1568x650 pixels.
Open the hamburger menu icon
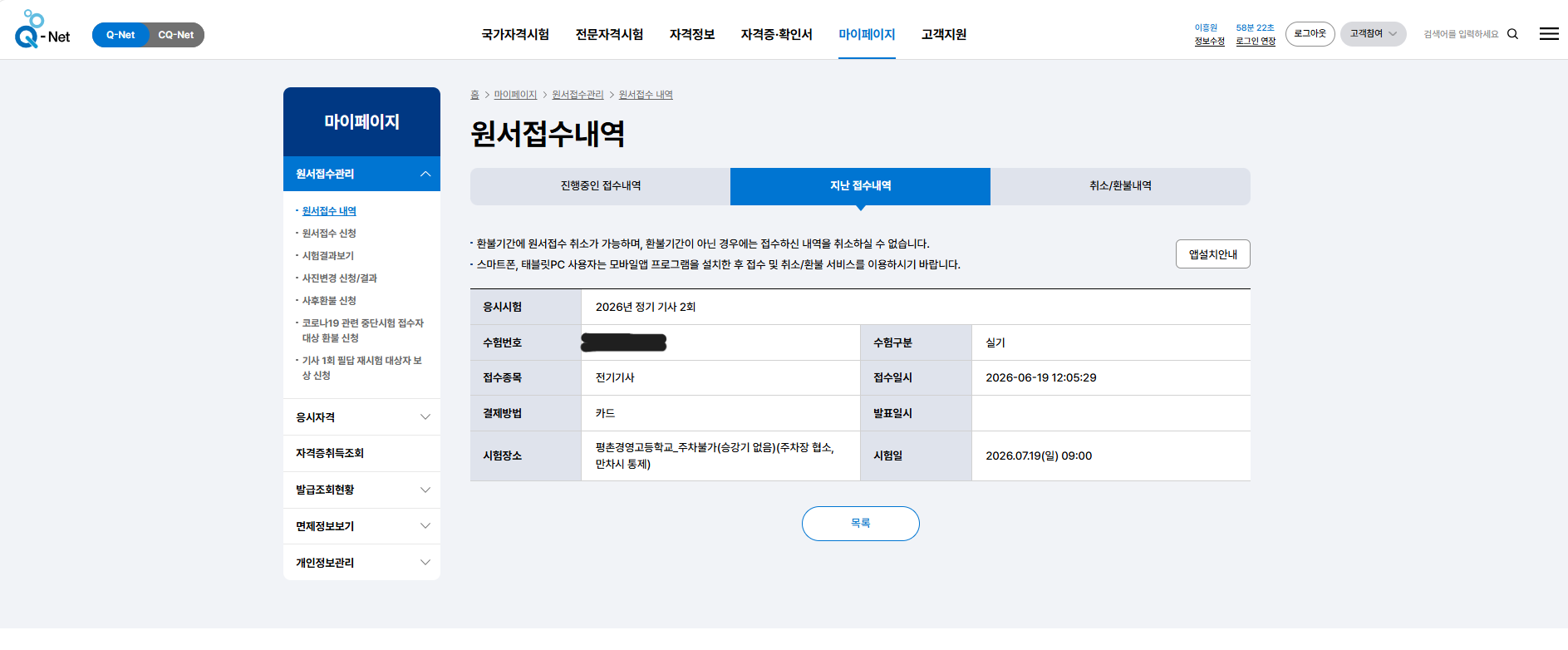[x=1549, y=34]
